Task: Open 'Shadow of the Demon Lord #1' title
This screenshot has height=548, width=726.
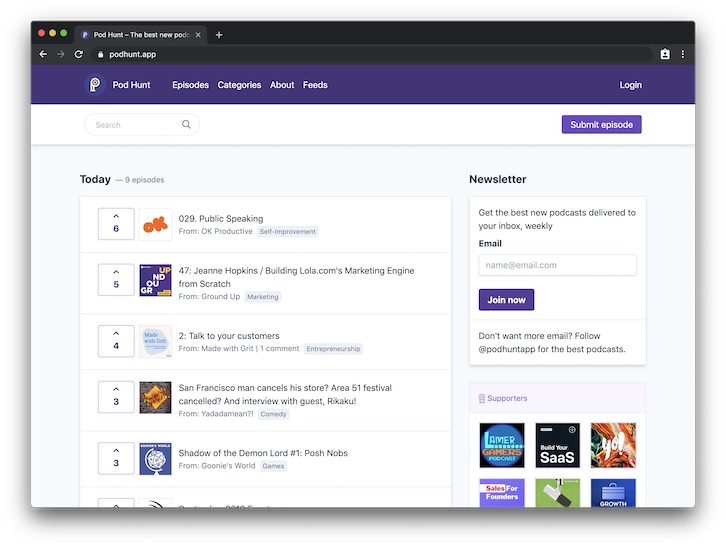Action: [263, 453]
